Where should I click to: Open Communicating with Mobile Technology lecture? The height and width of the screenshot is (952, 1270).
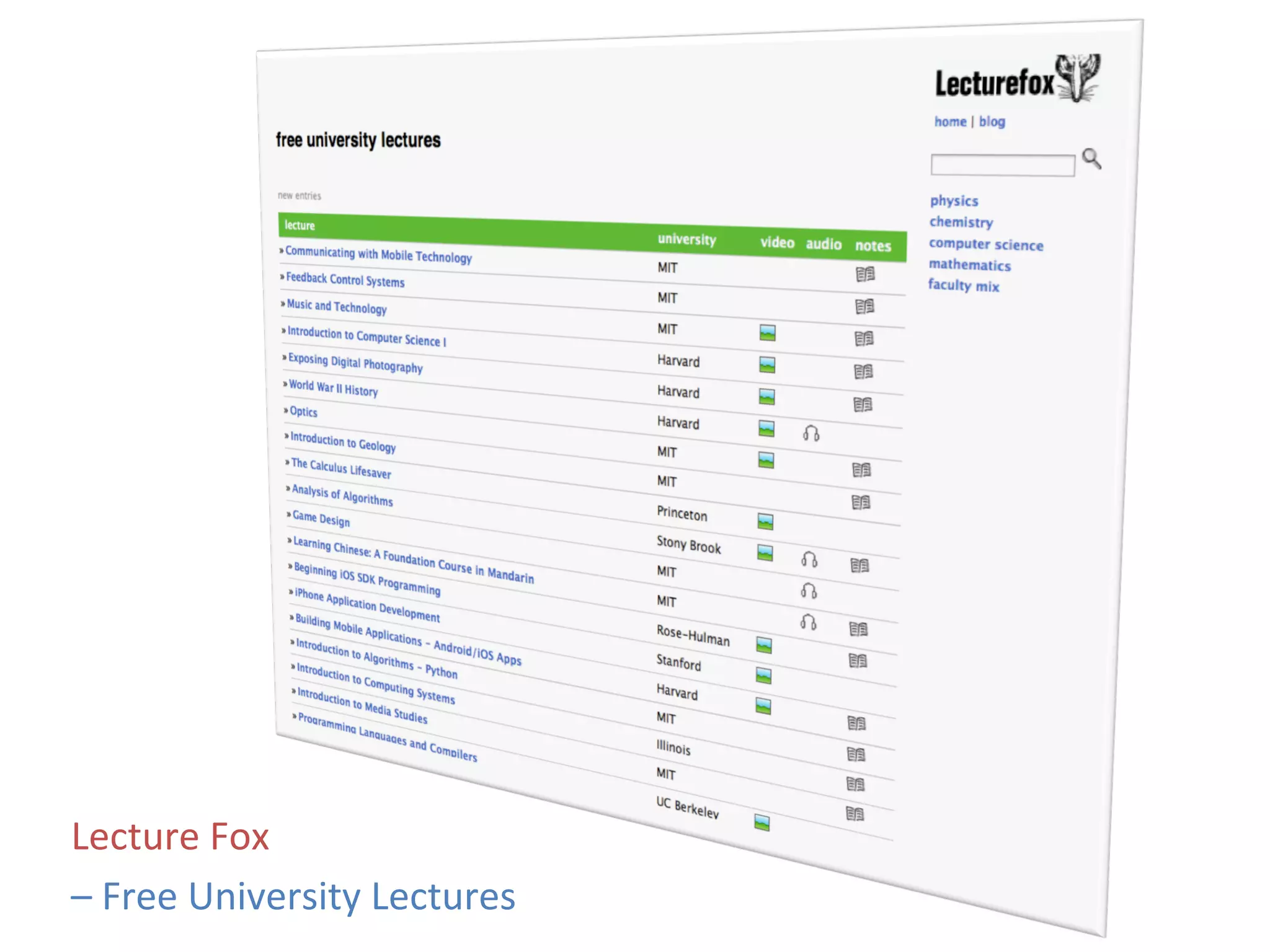[378, 255]
